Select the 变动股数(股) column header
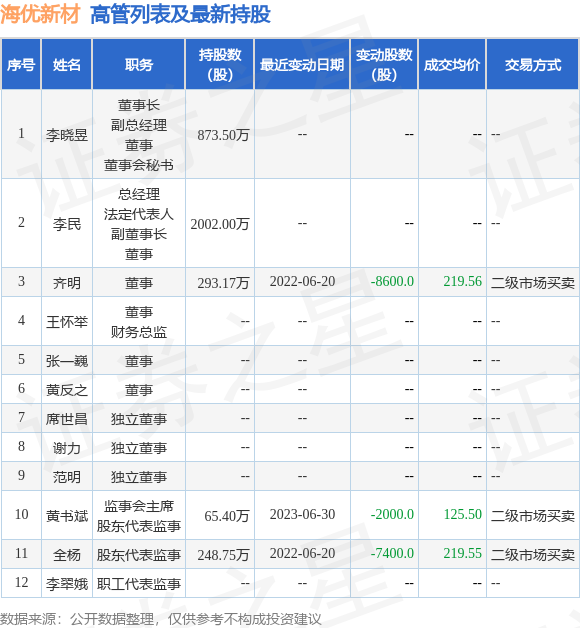 384,64
